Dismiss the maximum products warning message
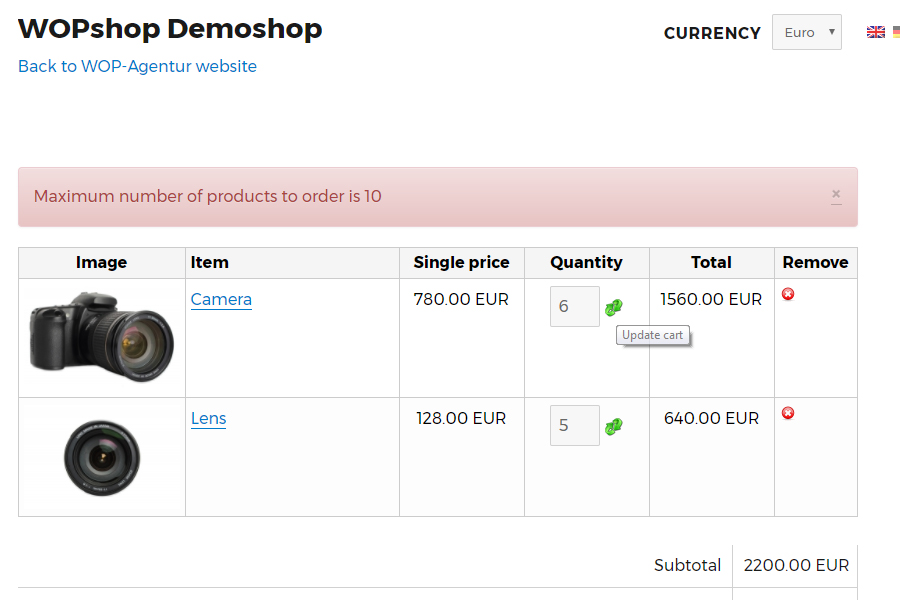 tap(836, 194)
